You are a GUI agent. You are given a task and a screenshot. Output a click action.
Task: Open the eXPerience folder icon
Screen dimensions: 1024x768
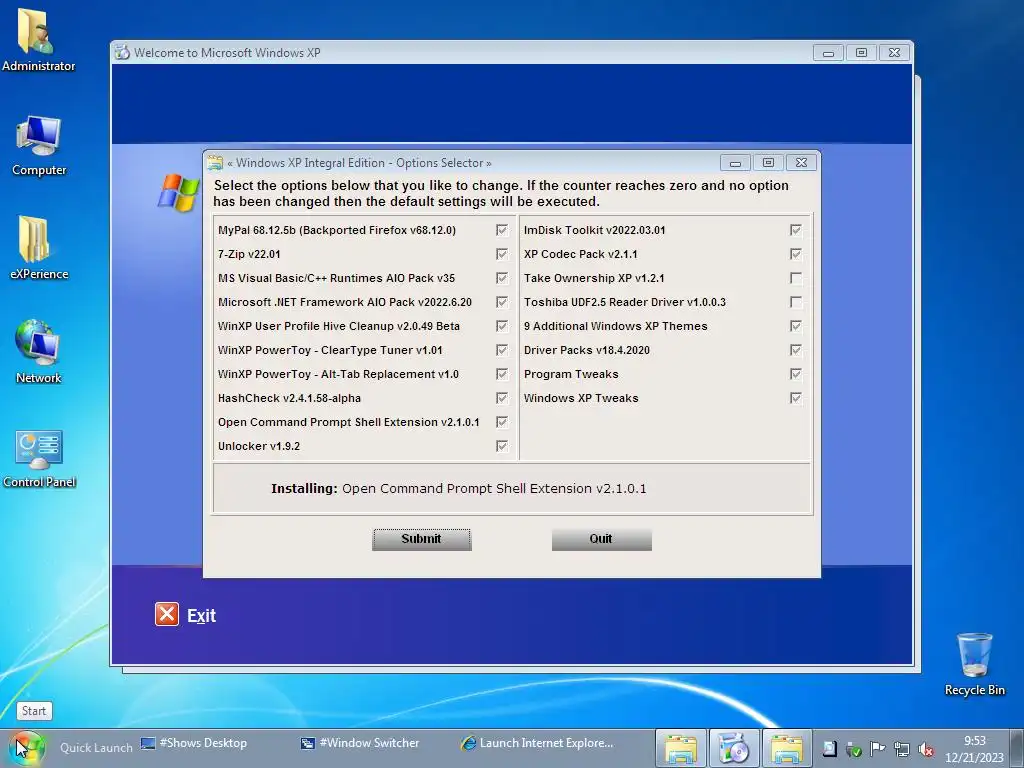(x=39, y=248)
